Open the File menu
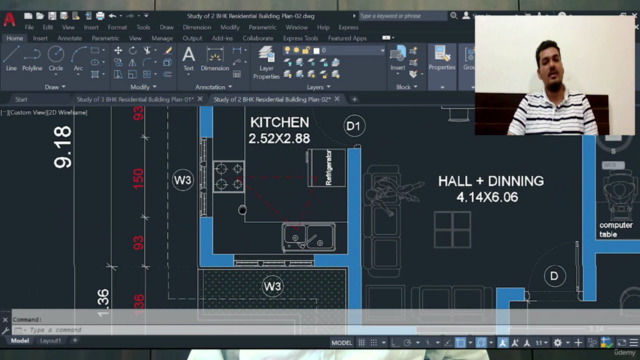Viewport: 640px width, 360px height. (x=29, y=27)
